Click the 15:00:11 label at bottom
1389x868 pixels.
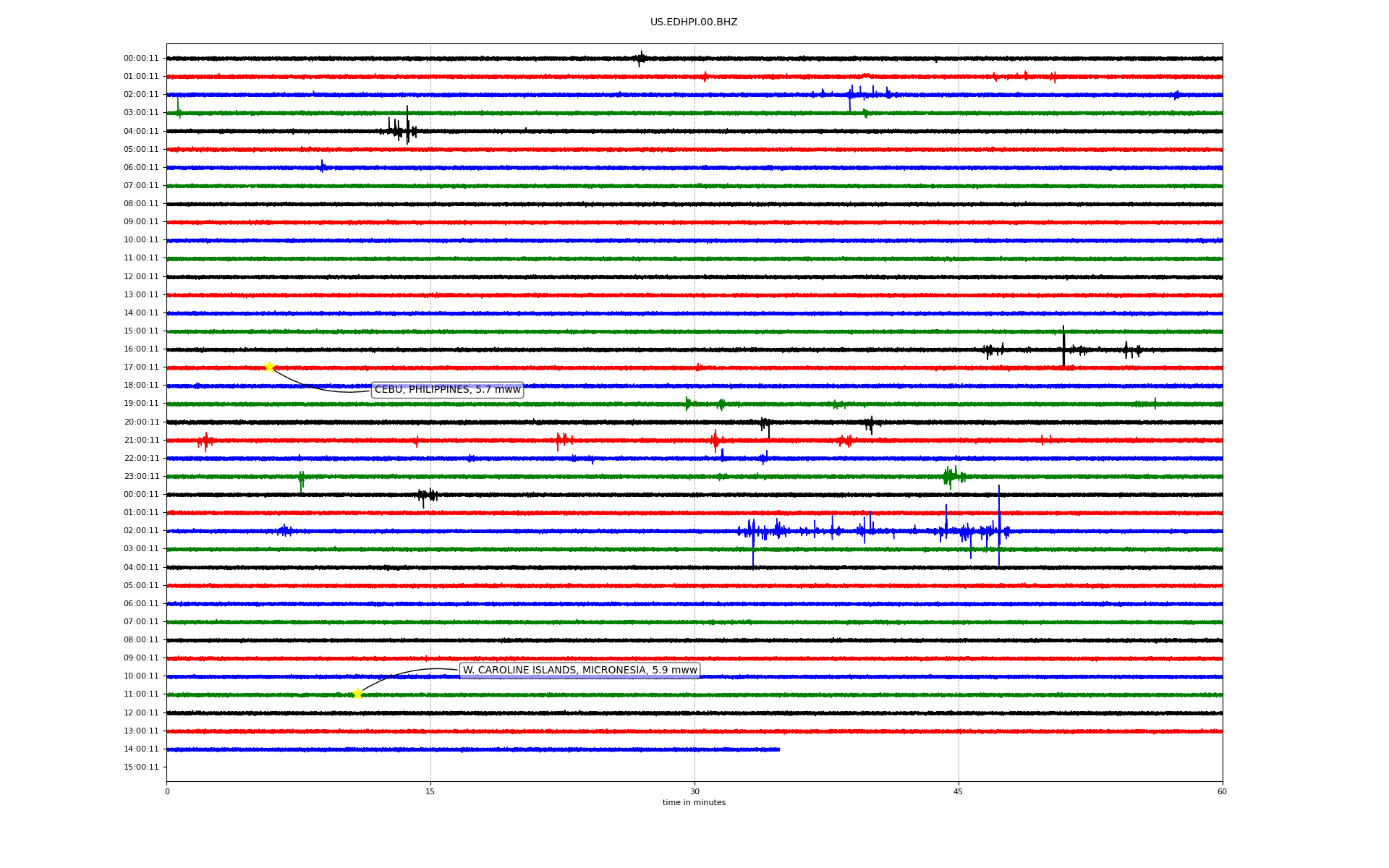click(x=140, y=767)
